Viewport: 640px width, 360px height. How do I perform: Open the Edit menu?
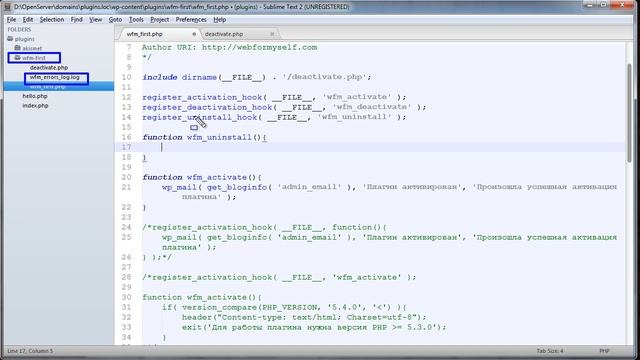28,20
